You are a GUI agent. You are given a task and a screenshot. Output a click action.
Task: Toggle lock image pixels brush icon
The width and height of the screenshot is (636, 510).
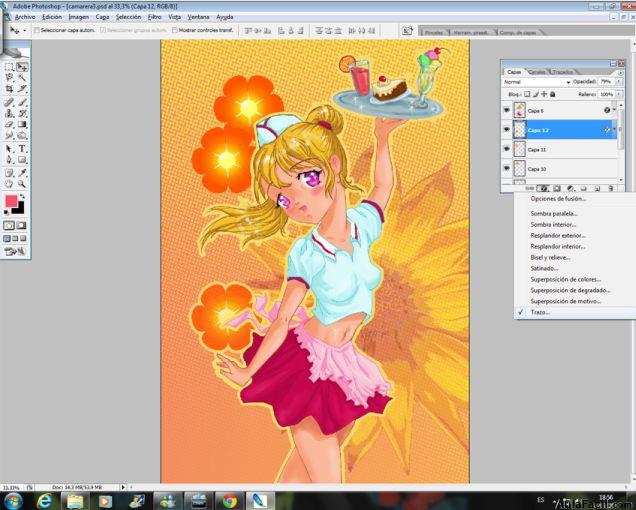click(x=535, y=94)
